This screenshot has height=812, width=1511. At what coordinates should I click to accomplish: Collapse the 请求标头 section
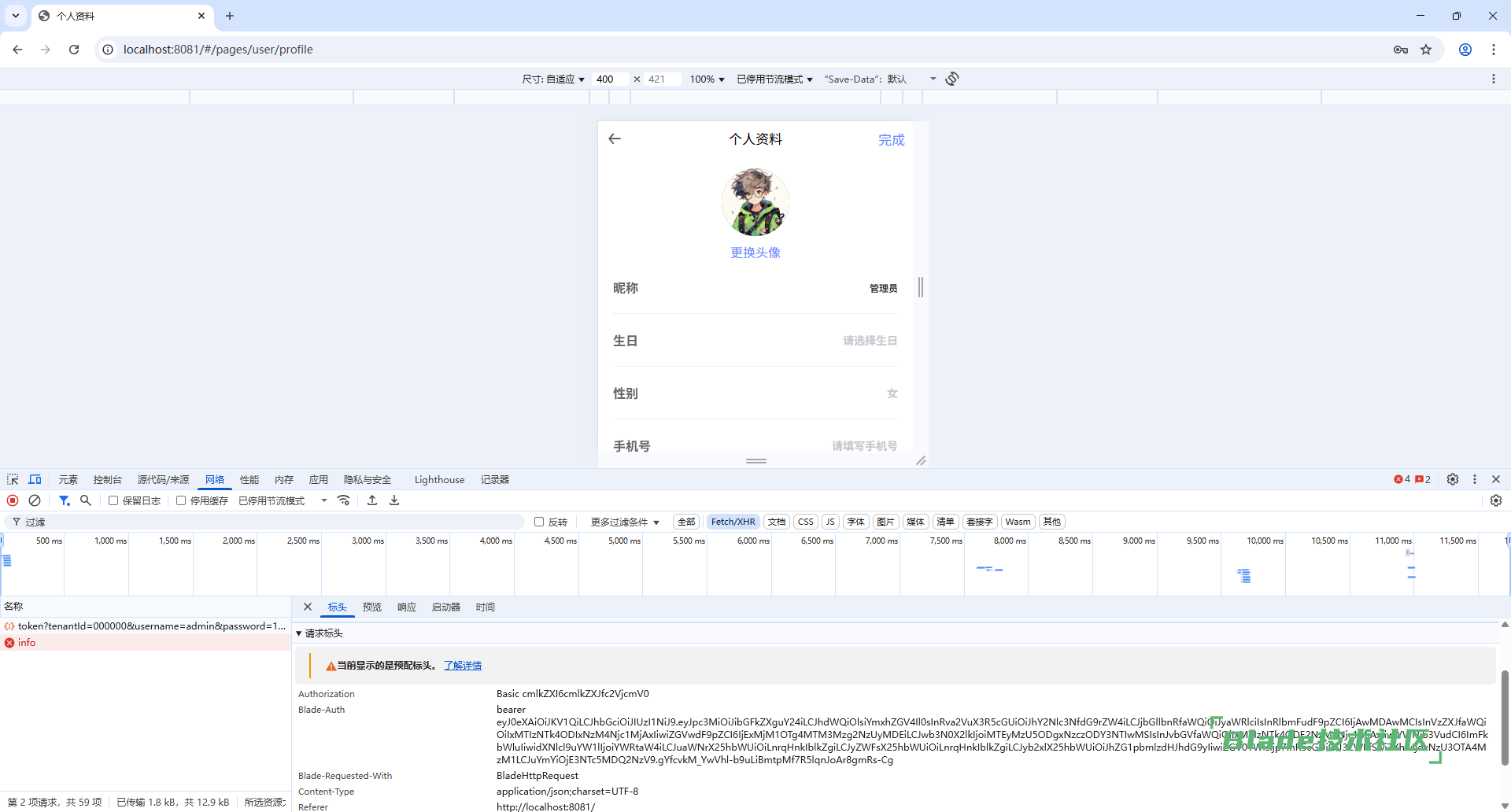pos(320,633)
